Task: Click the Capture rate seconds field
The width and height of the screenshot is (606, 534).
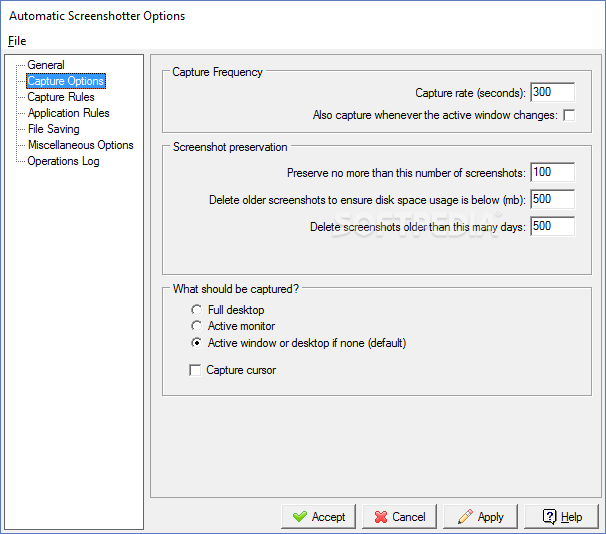Action: (552, 92)
